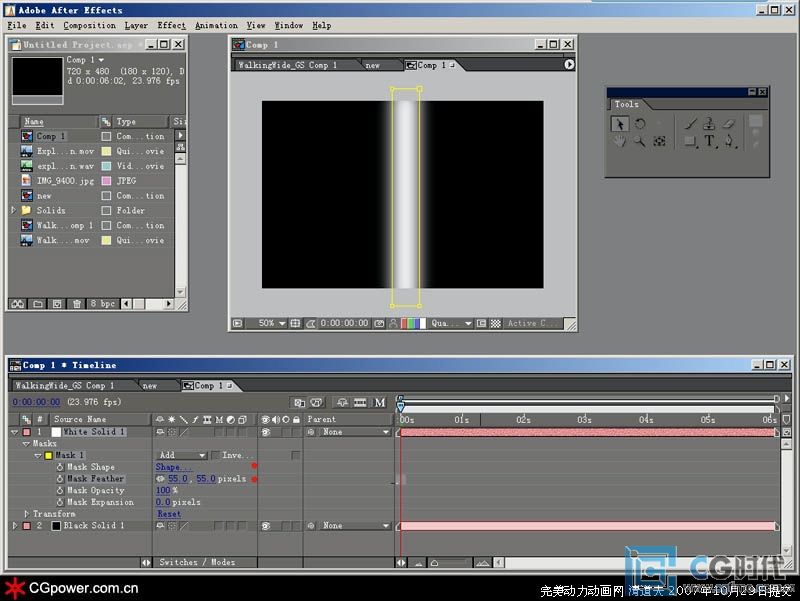Image resolution: width=800 pixels, height=601 pixels.
Task: Select IMG_9400.jpg in Project window
Action: 65,181
